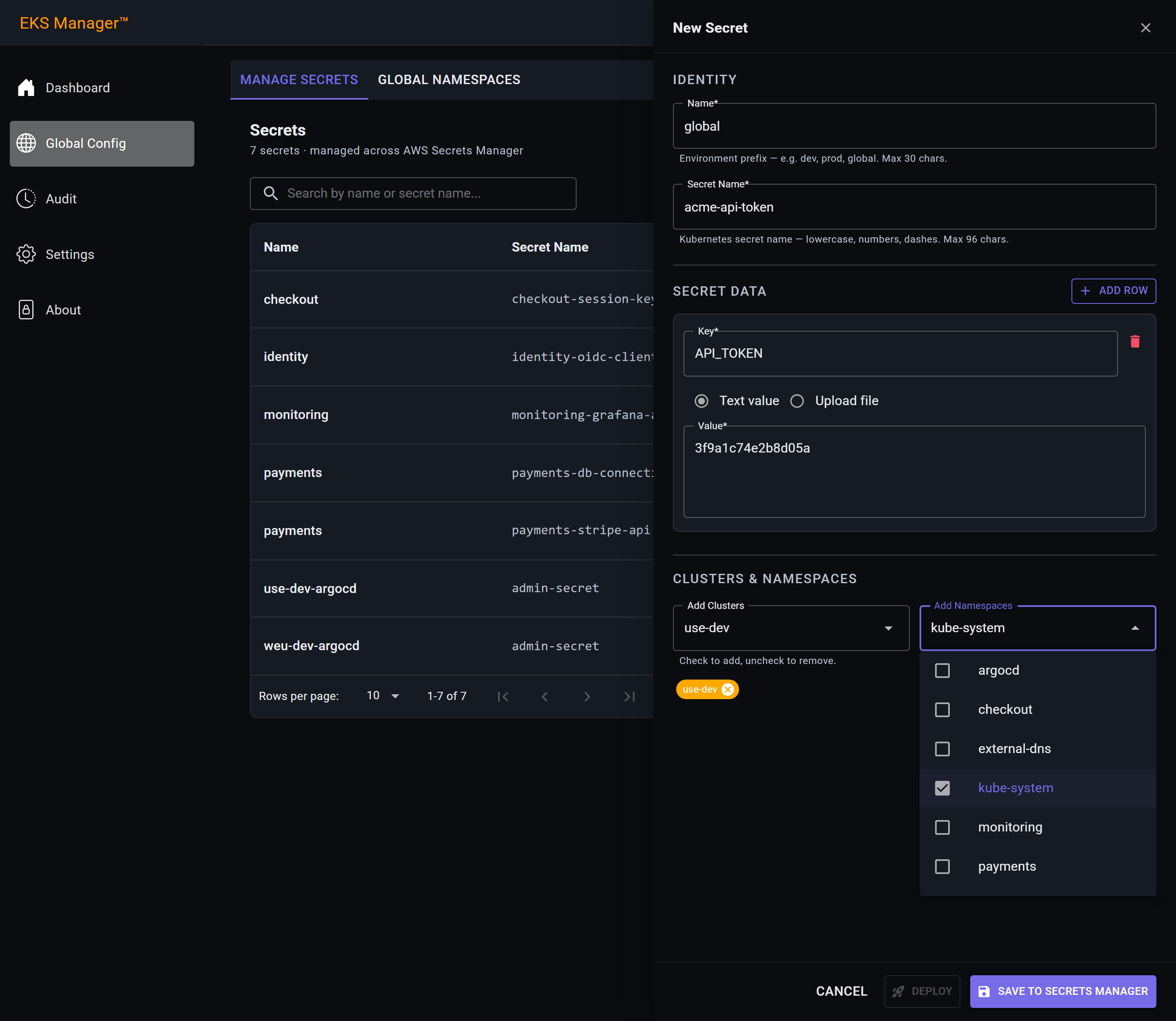Open the rows per page selector
Screen dimensions: 1176x1021
click(383, 696)
